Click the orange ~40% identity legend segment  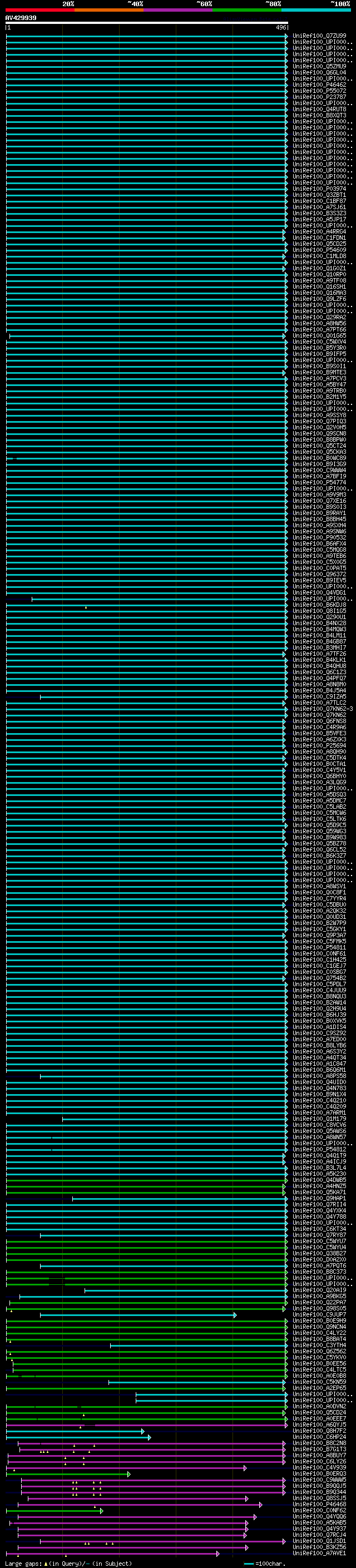(109, 11)
